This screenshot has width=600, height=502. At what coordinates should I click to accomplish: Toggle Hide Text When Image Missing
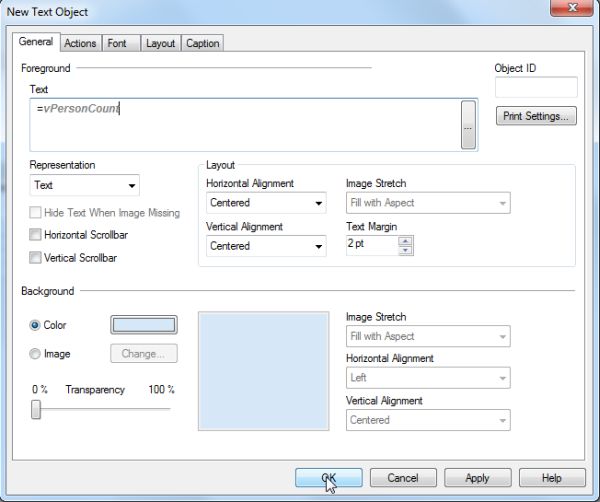35,212
